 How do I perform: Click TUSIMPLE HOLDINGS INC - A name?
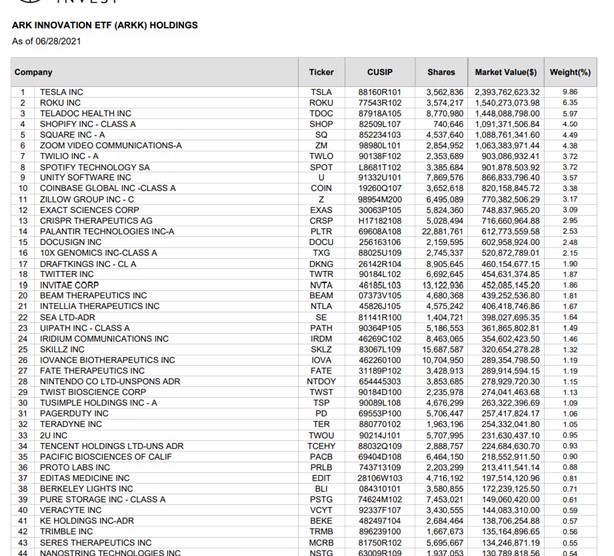(x=98, y=403)
